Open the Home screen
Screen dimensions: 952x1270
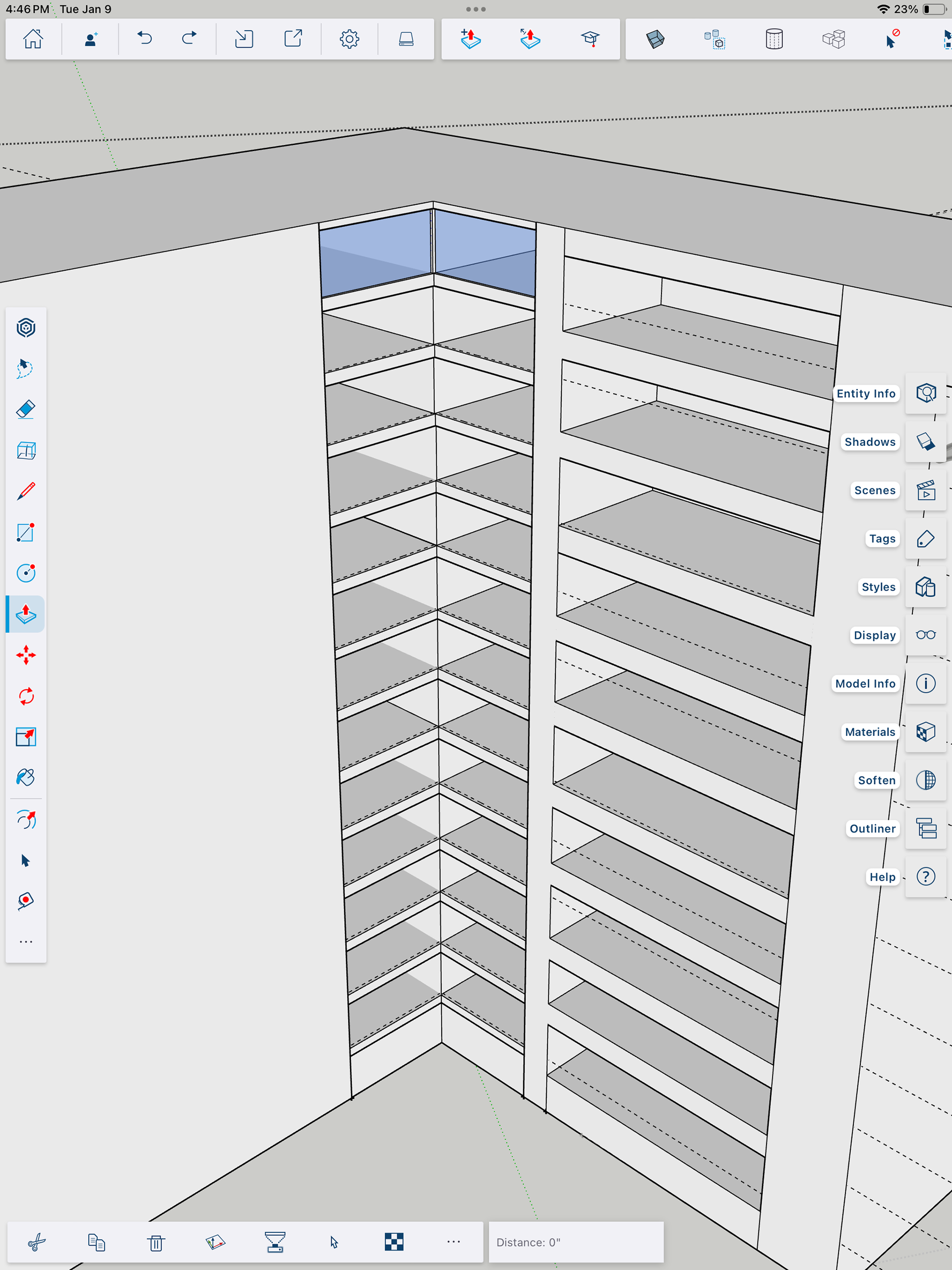coord(33,39)
